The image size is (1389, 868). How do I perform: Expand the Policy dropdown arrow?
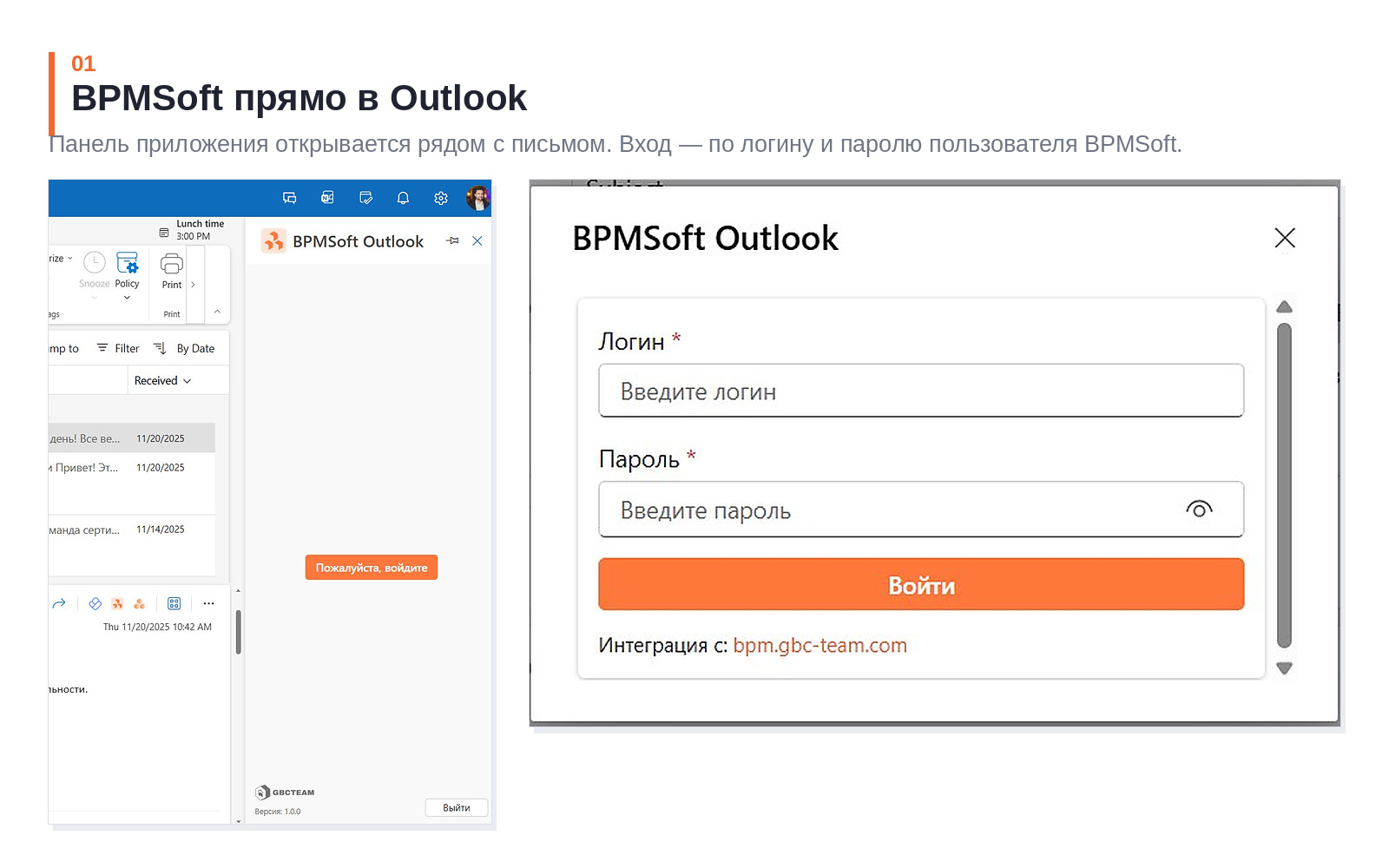[x=127, y=298]
